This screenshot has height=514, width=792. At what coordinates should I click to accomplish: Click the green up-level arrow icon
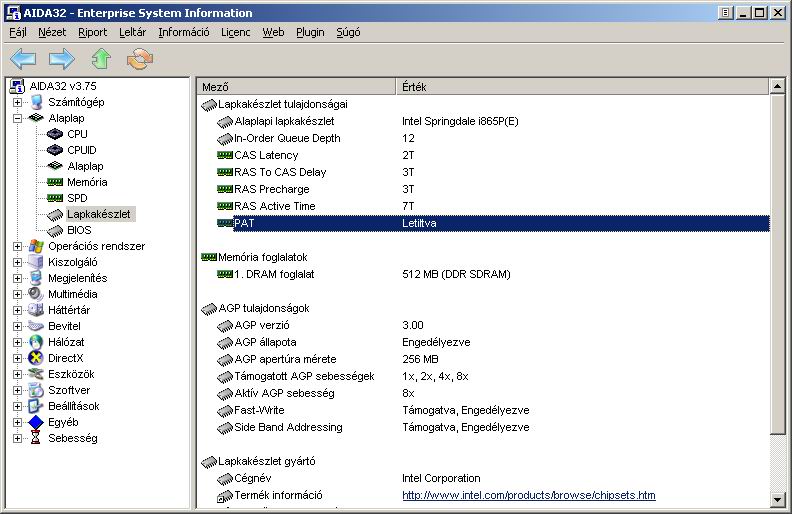coord(101,59)
